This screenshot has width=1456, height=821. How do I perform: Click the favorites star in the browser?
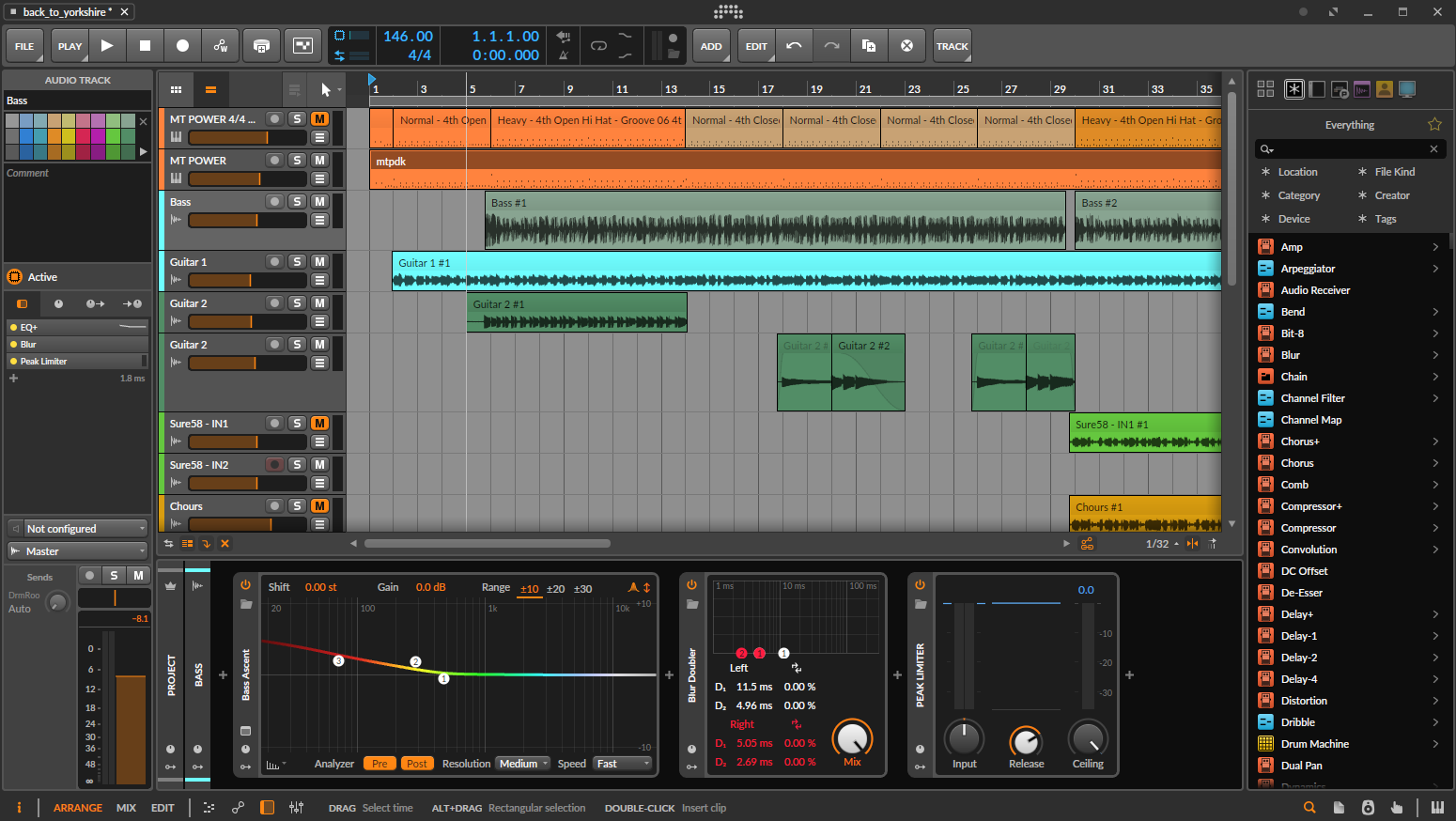point(1434,124)
